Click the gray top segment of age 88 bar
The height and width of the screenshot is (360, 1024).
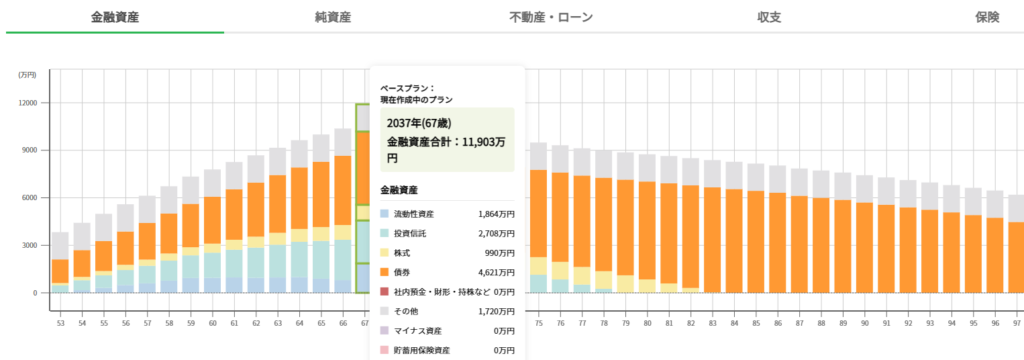click(821, 184)
